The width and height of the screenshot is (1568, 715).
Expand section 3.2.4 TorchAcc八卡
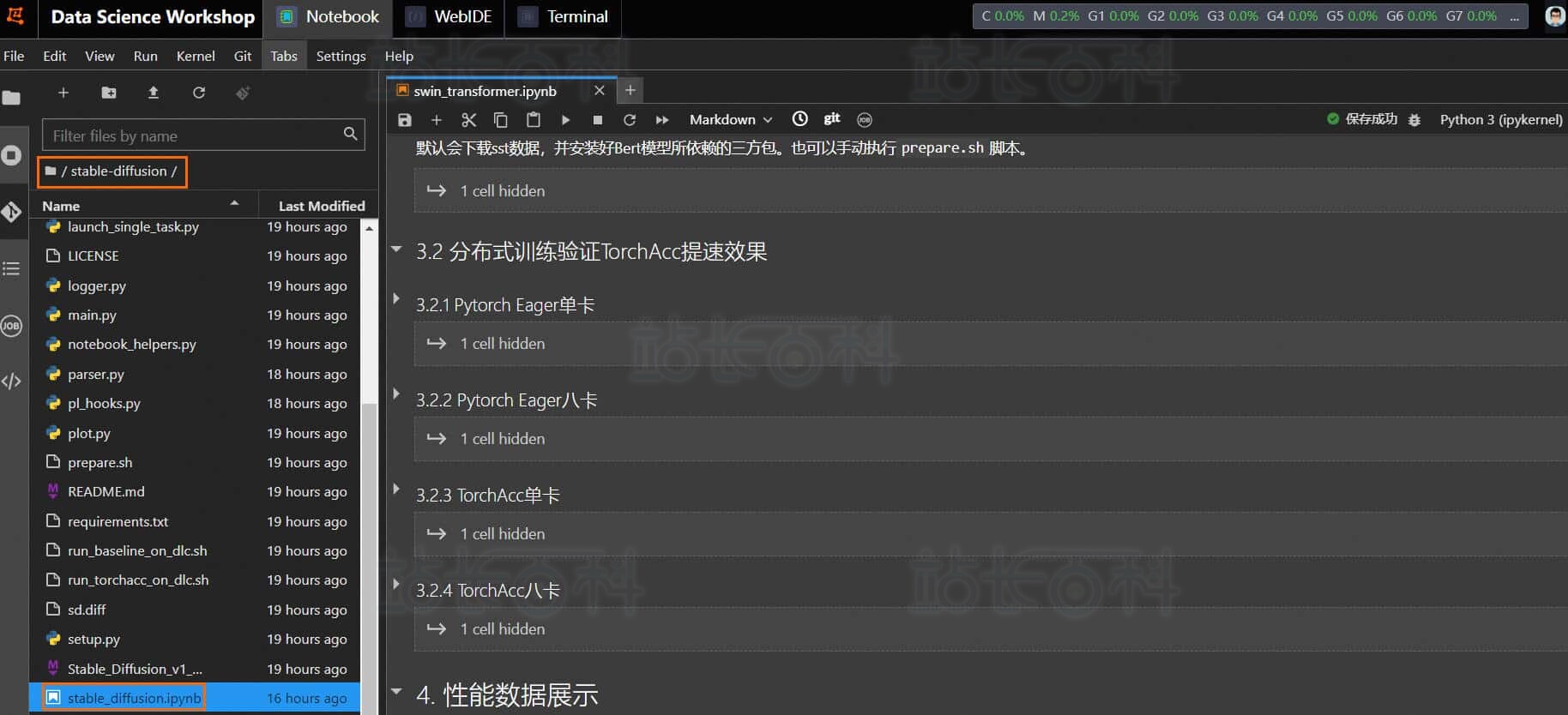(396, 584)
